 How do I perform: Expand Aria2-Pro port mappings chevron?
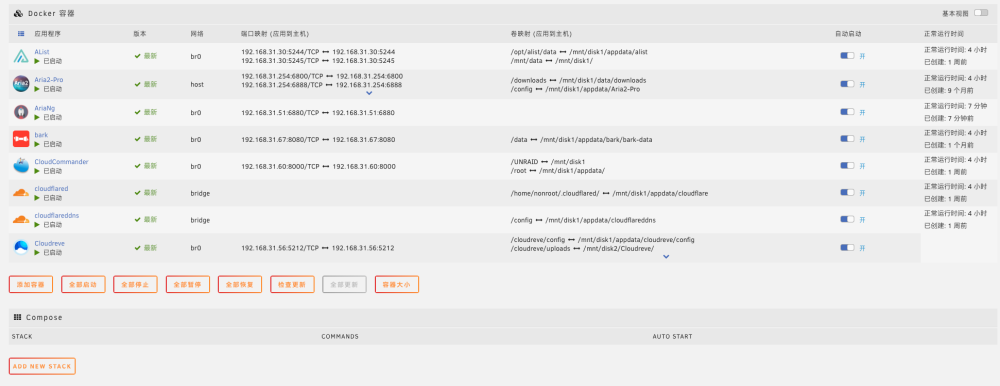coord(369,93)
